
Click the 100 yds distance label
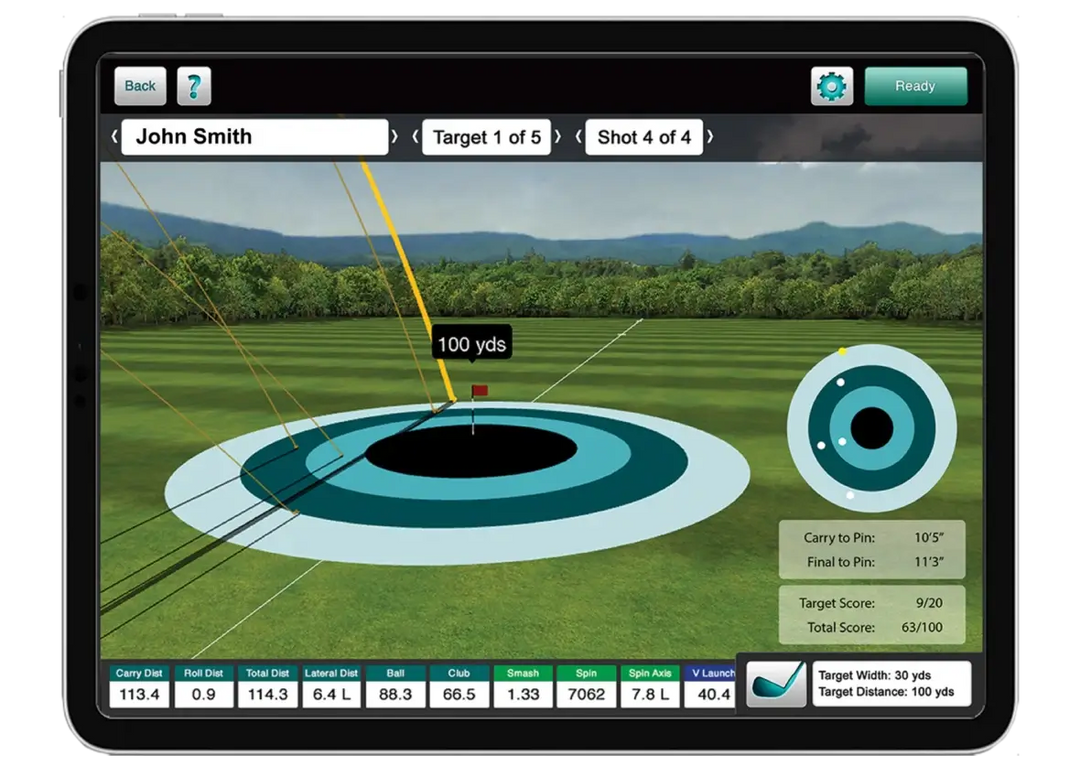point(472,344)
